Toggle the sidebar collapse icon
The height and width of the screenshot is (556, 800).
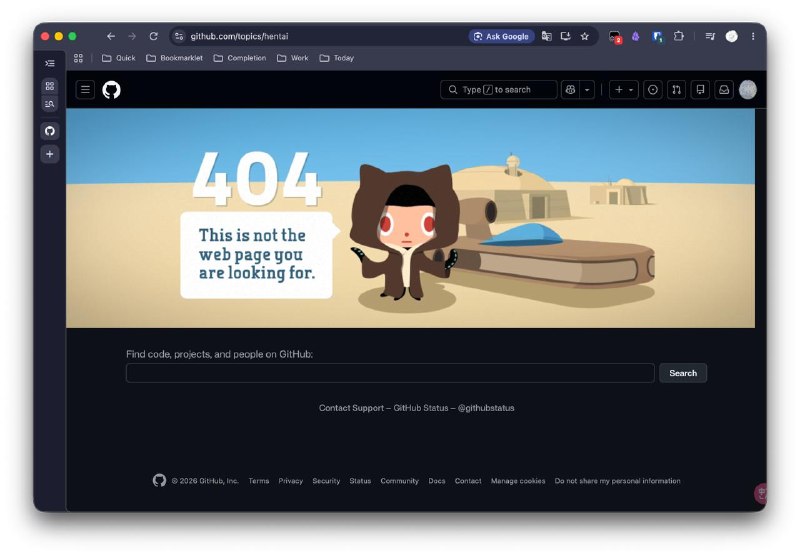[49, 63]
